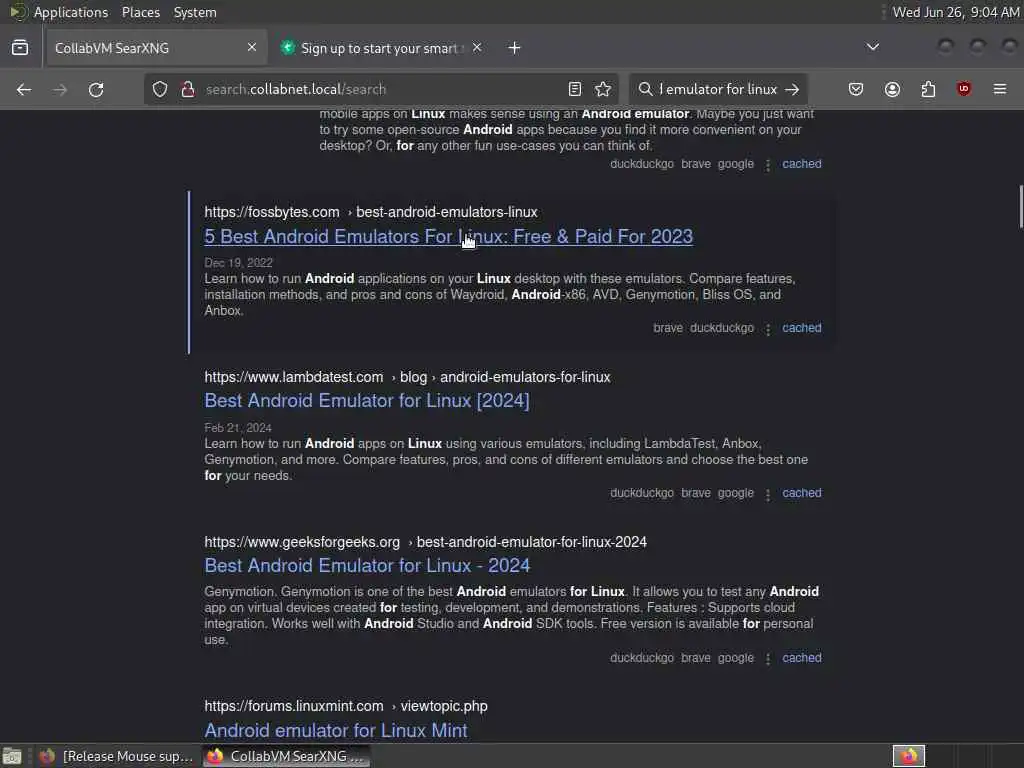Click the page vertical scrollbar thumb

[x=1021, y=207]
